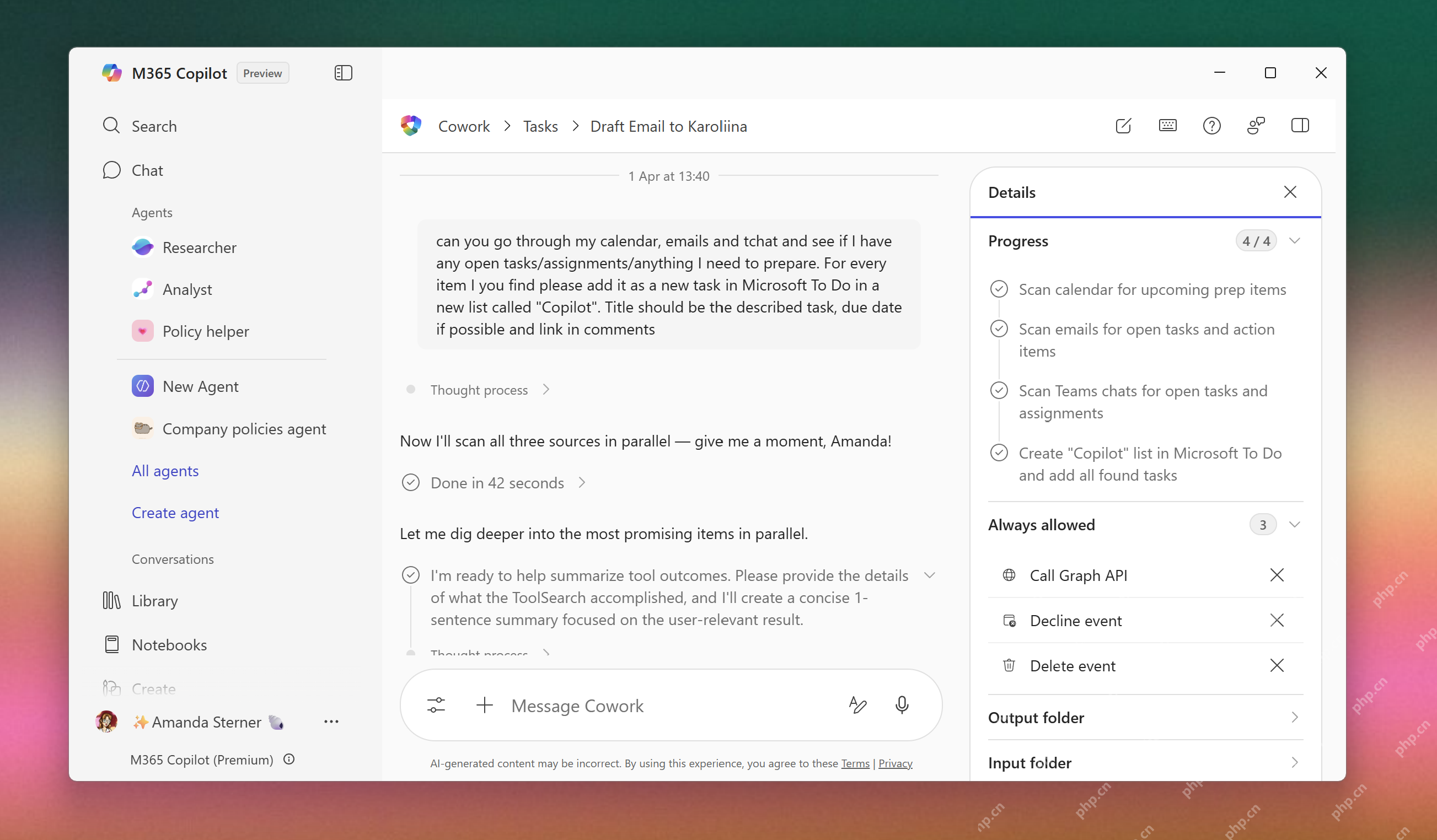This screenshot has width=1437, height=840.
Task: Select the New Agent entry
Action: pyautogui.click(x=185, y=386)
